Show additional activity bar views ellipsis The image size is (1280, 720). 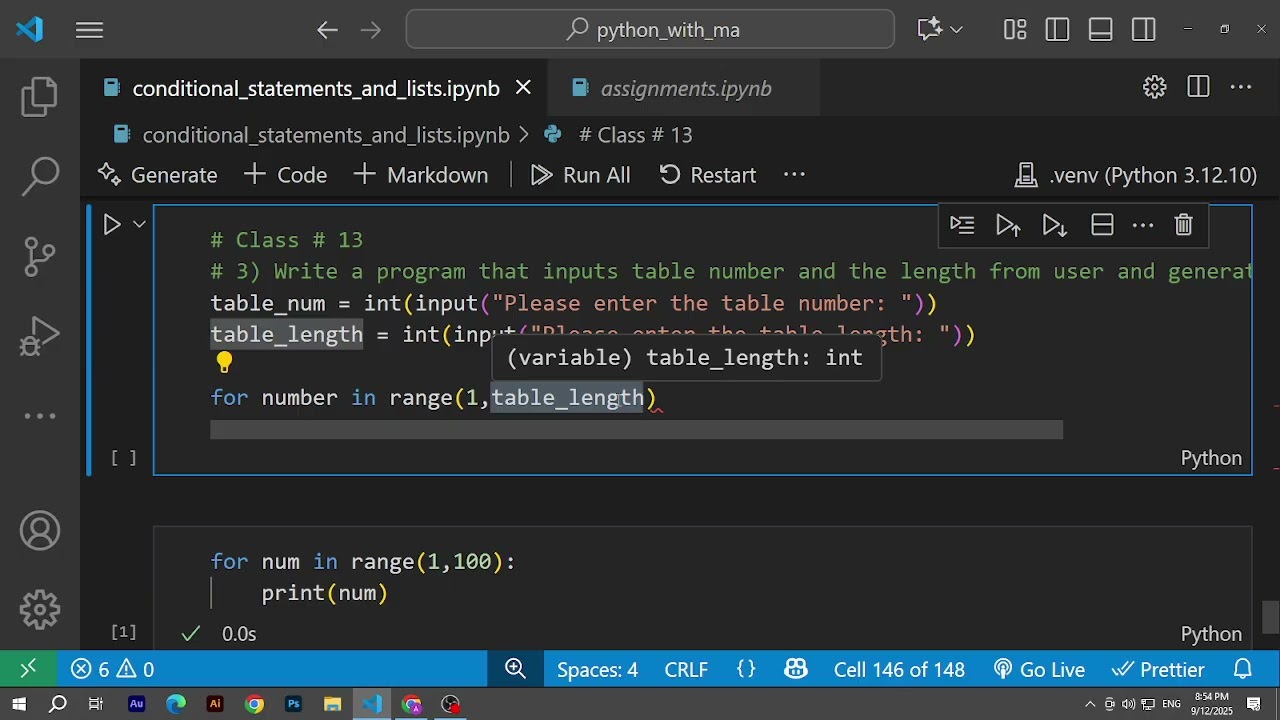coord(40,416)
